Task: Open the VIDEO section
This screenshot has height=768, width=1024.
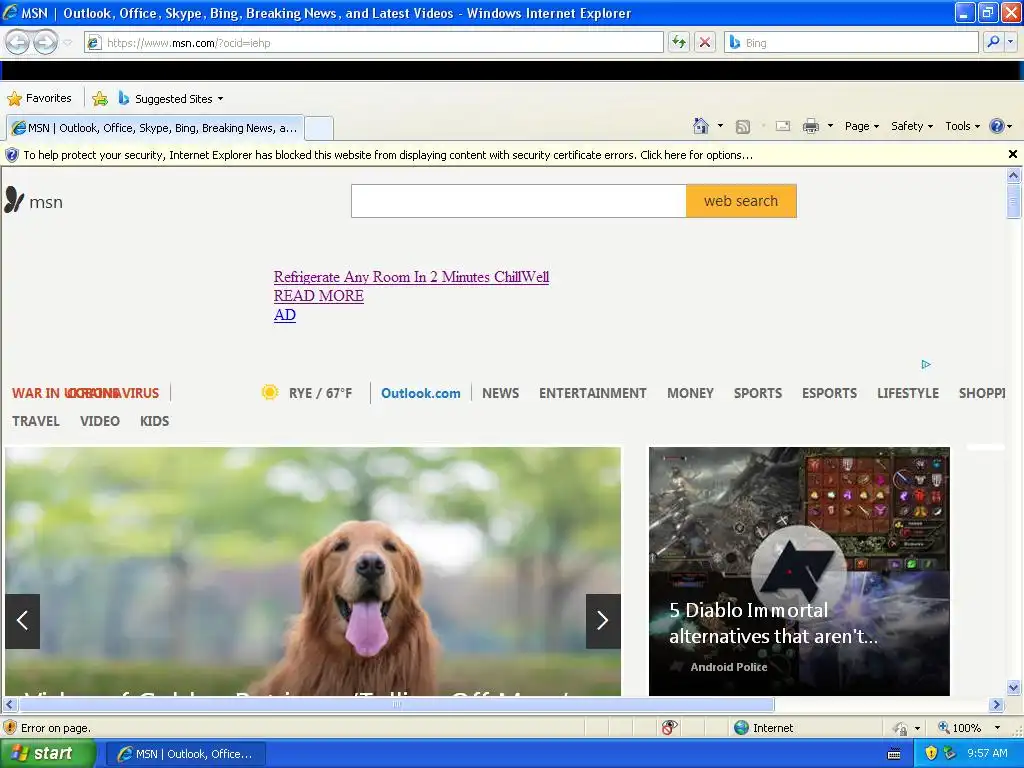Action: pyautogui.click(x=100, y=421)
